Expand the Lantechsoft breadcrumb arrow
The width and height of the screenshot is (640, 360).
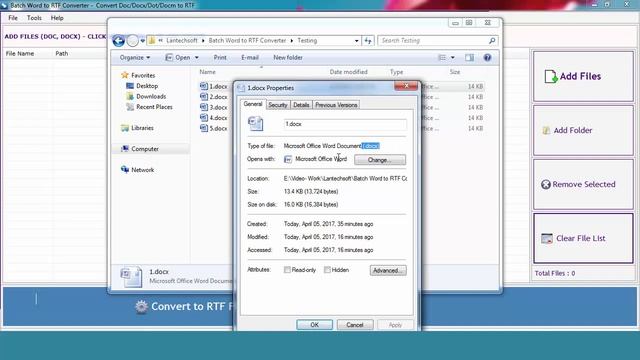pyautogui.click(x=203, y=41)
